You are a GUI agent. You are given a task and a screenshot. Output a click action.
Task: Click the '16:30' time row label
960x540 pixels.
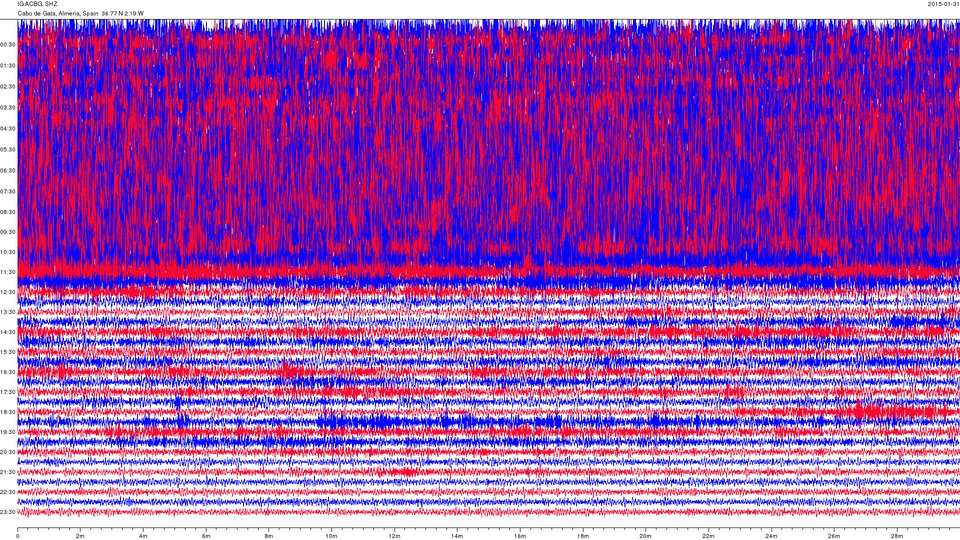(x=8, y=372)
